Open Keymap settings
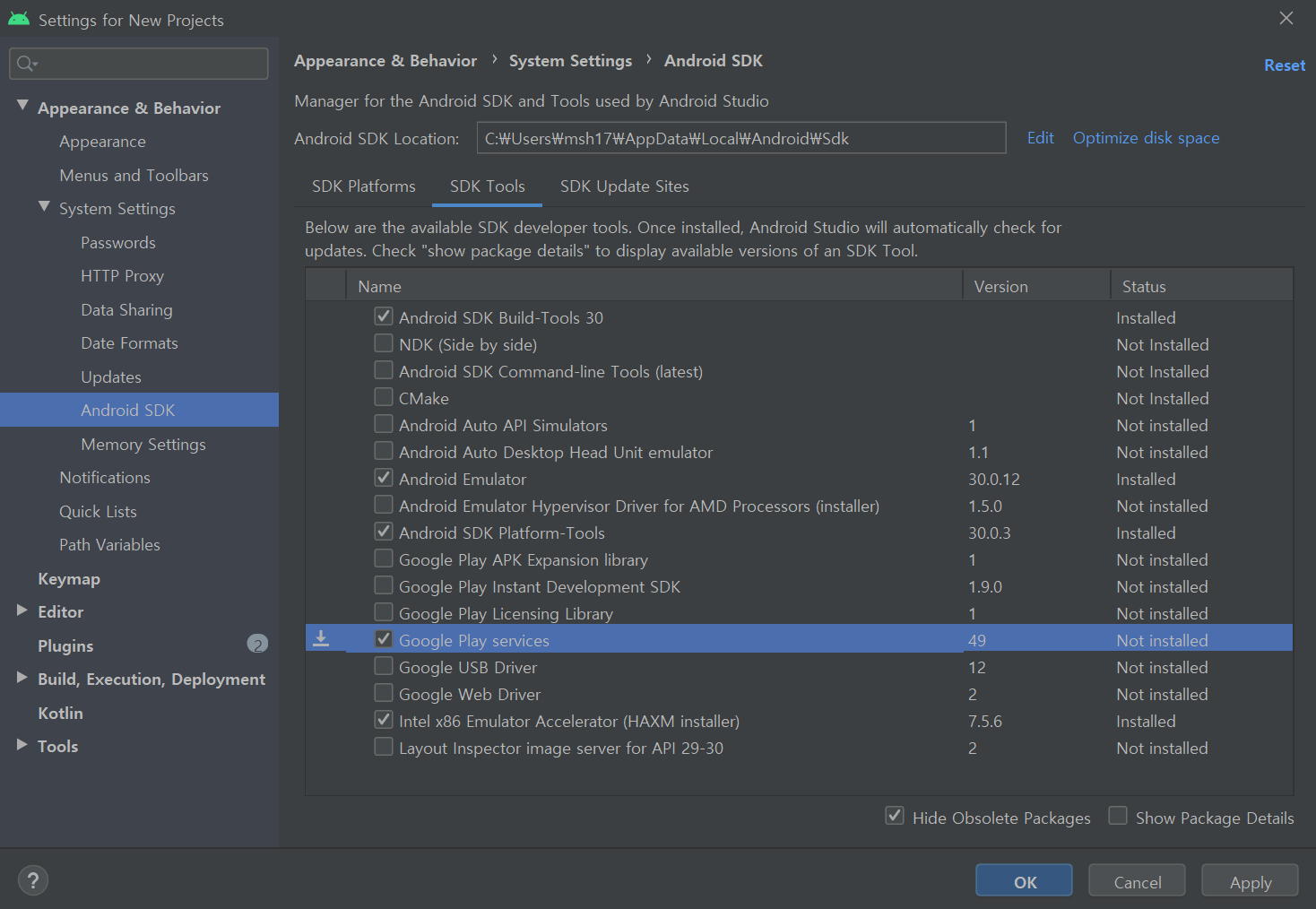The width and height of the screenshot is (1316, 909). click(69, 579)
